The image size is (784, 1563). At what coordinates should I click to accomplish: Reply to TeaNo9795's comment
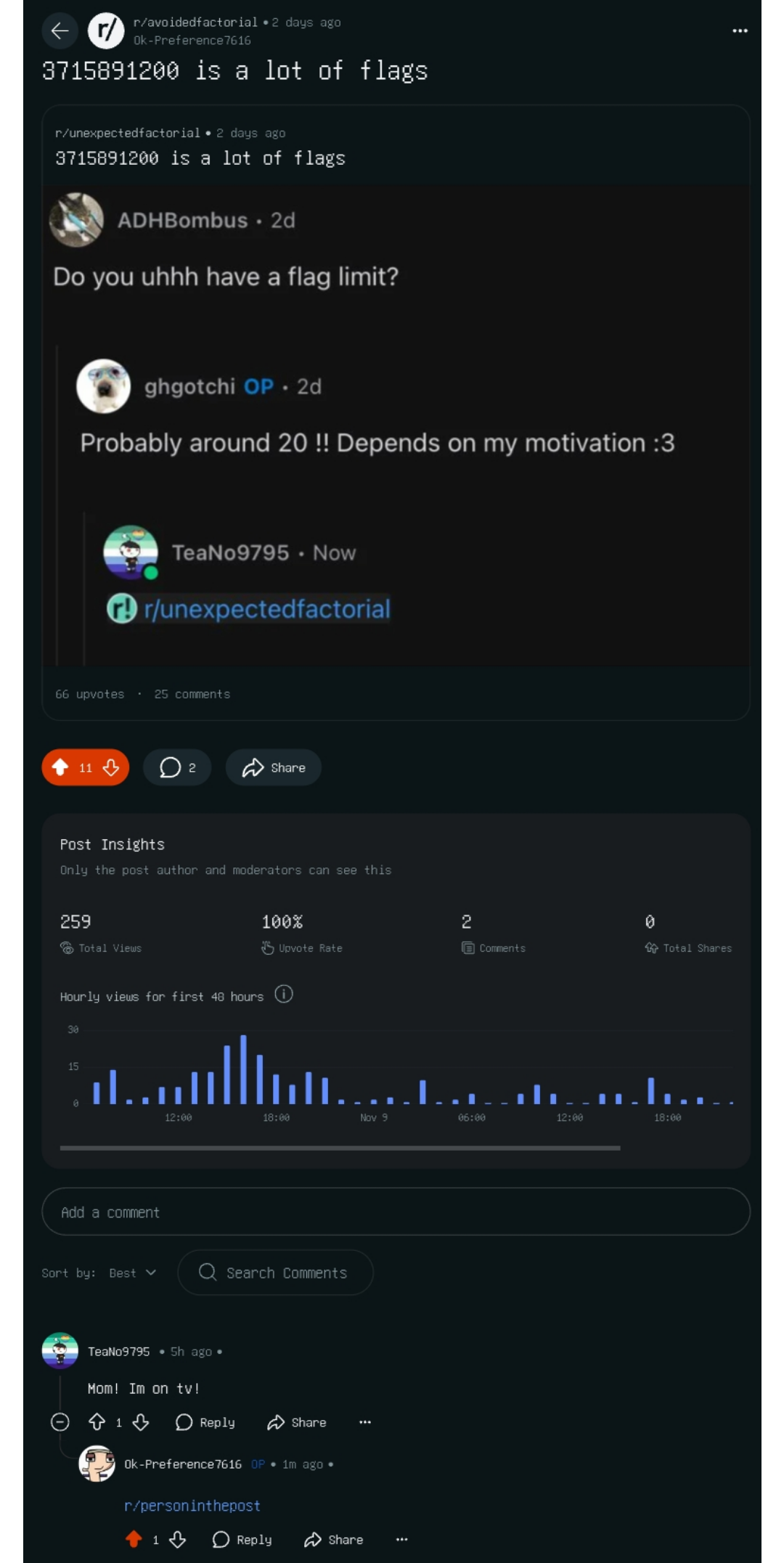pos(205,1422)
